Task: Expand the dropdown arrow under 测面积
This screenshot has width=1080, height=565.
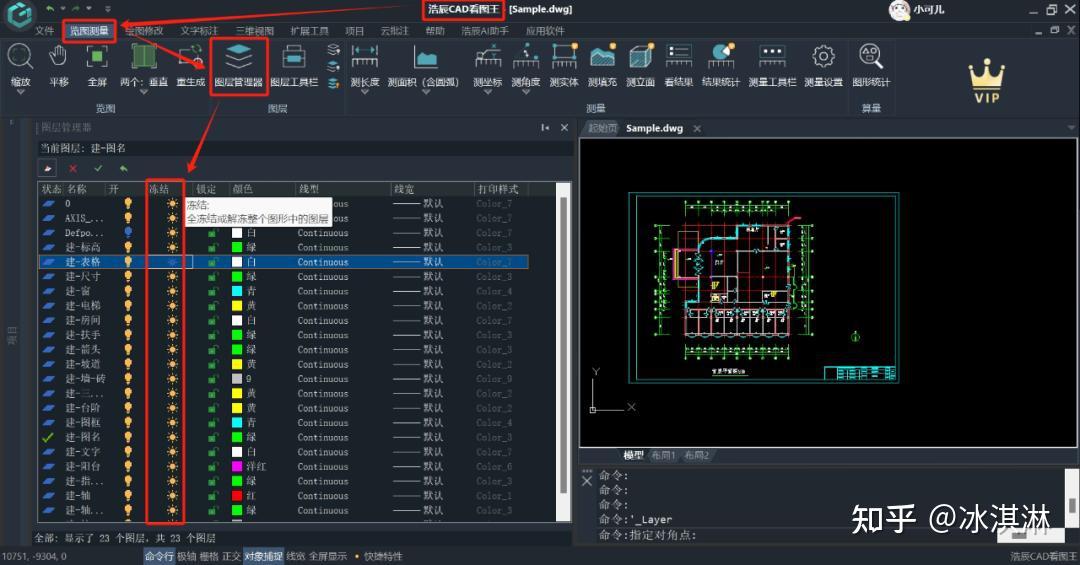Action: coord(425,92)
